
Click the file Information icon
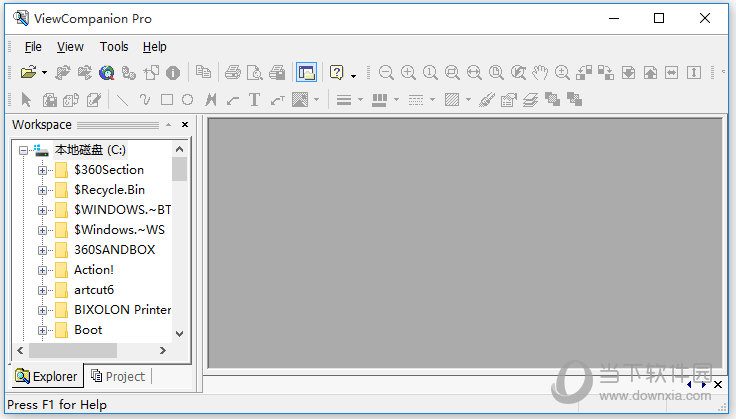(x=173, y=72)
